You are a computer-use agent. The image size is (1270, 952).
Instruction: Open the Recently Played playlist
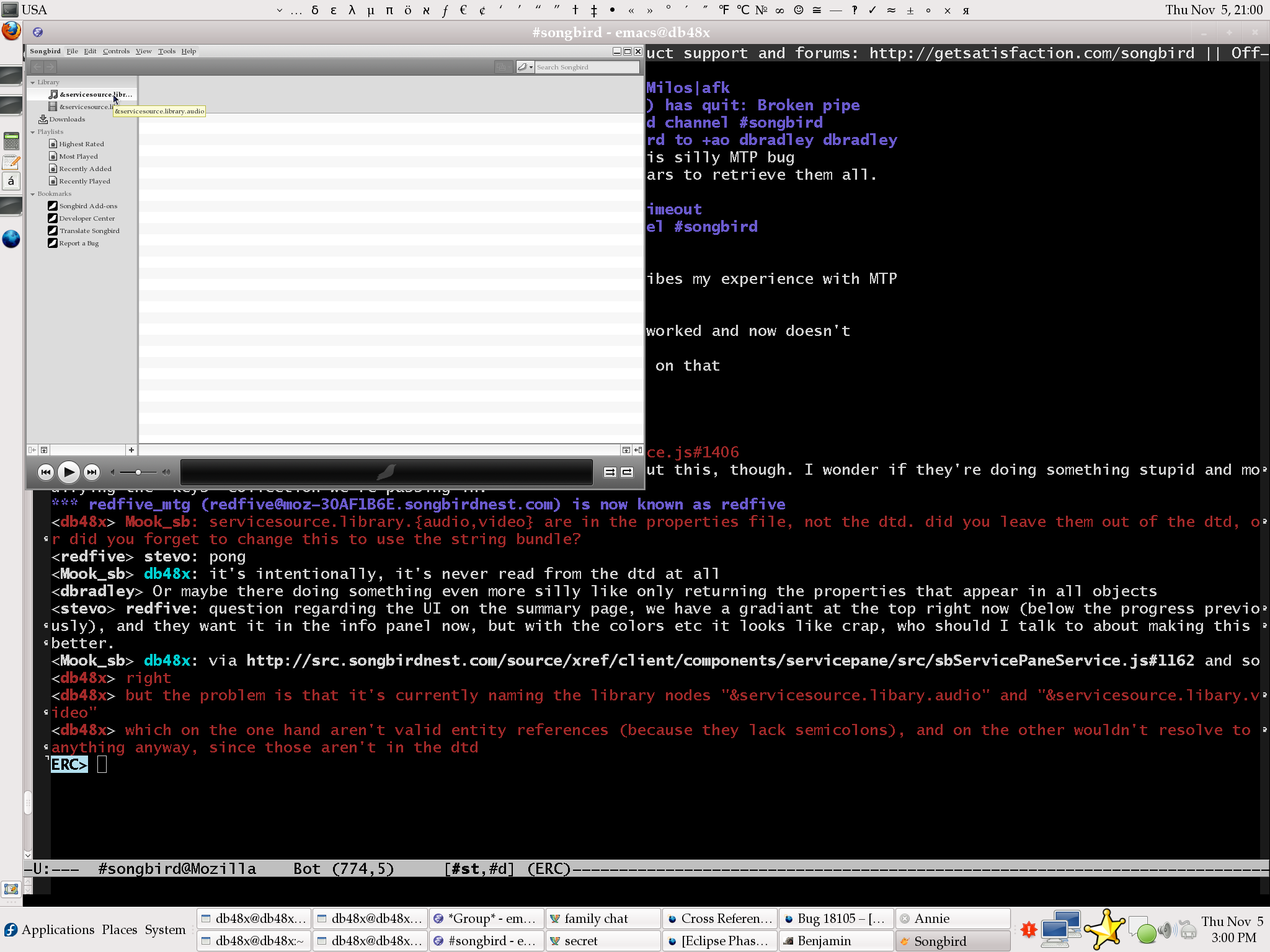tap(79, 181)
